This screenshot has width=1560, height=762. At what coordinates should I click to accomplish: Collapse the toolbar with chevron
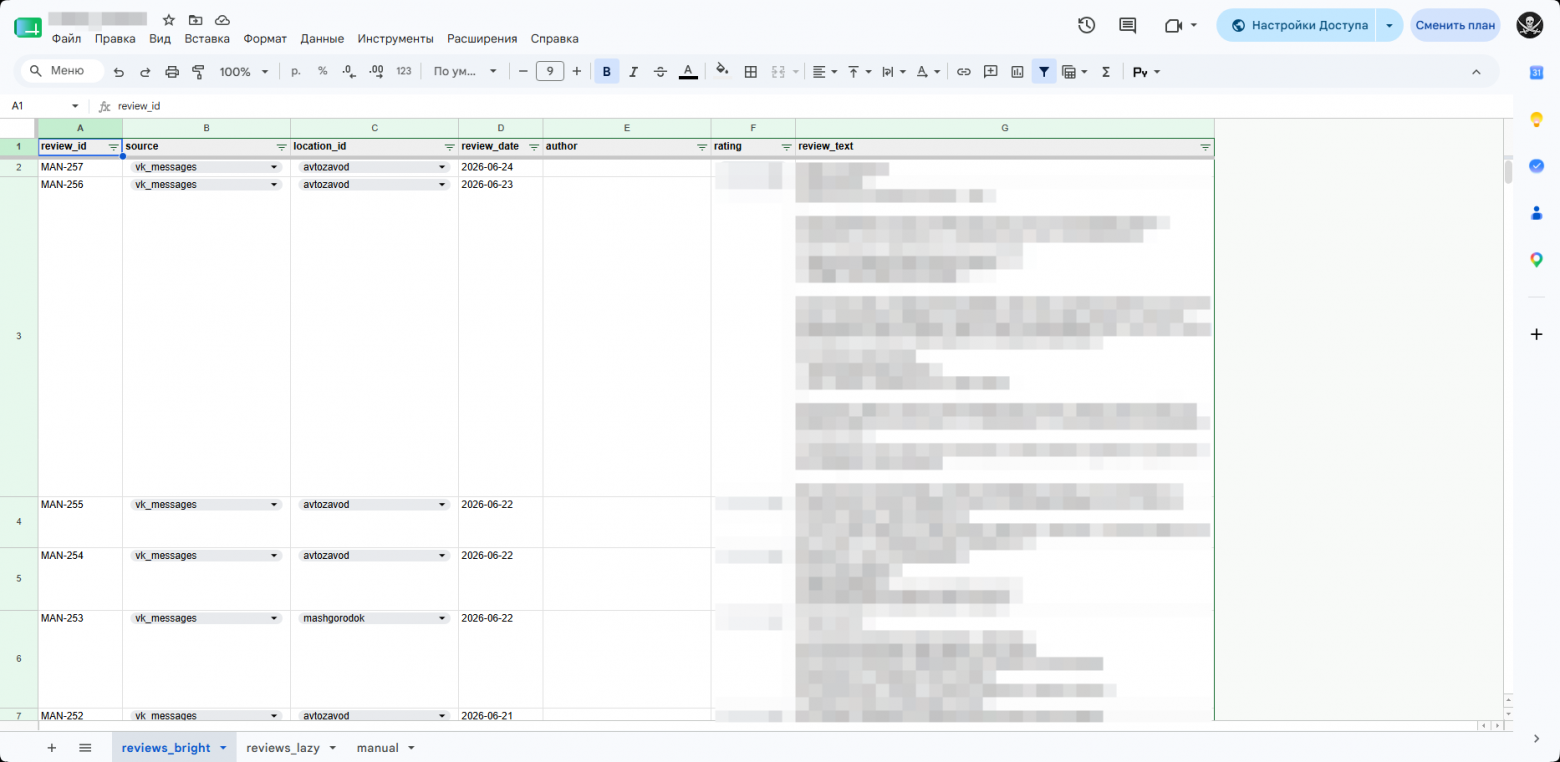point(1476,71)
